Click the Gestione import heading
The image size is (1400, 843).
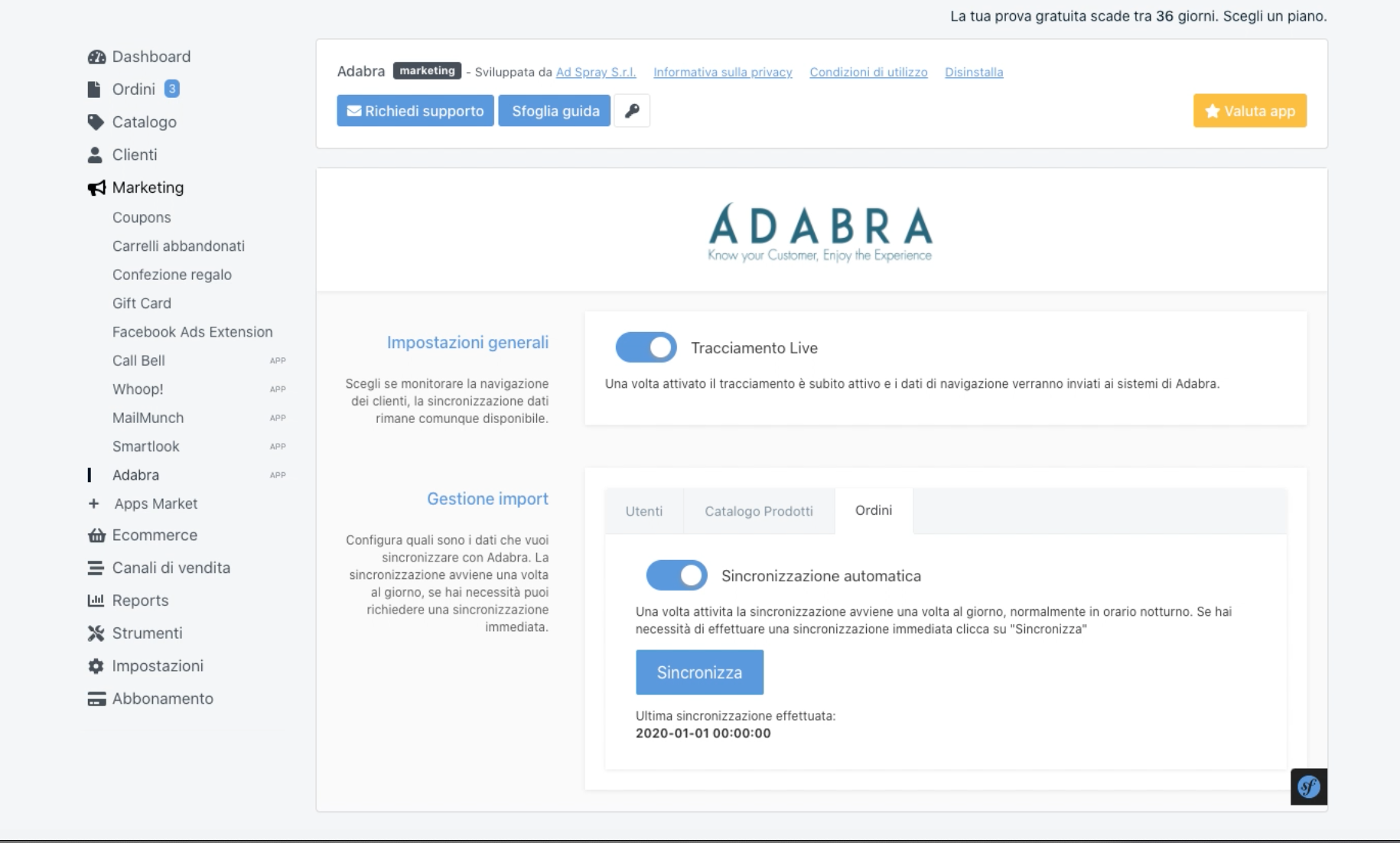pyautogui.click(x=487, y=499)
